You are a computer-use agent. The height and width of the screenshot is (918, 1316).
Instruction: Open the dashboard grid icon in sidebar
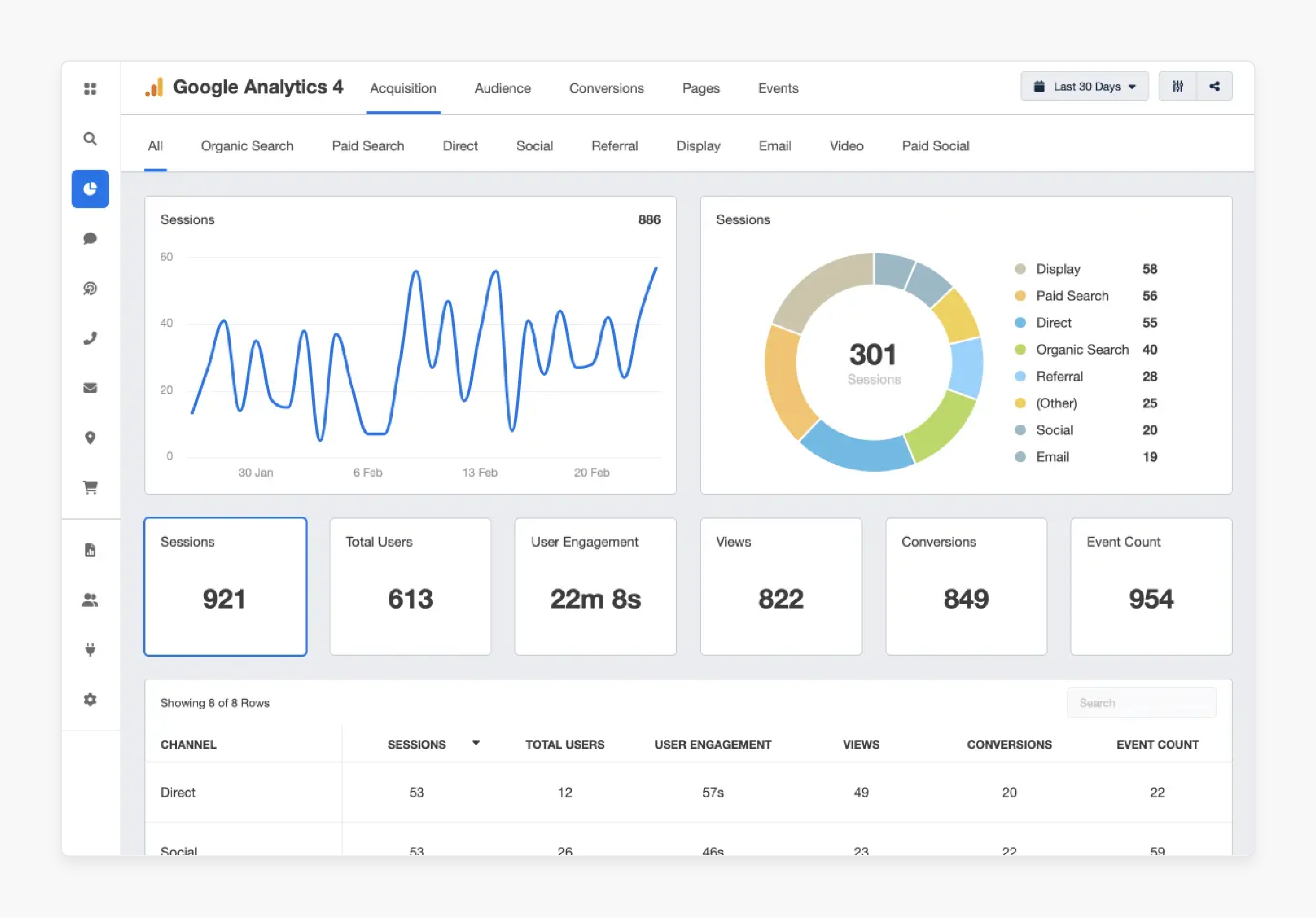[x=90, y=89]
